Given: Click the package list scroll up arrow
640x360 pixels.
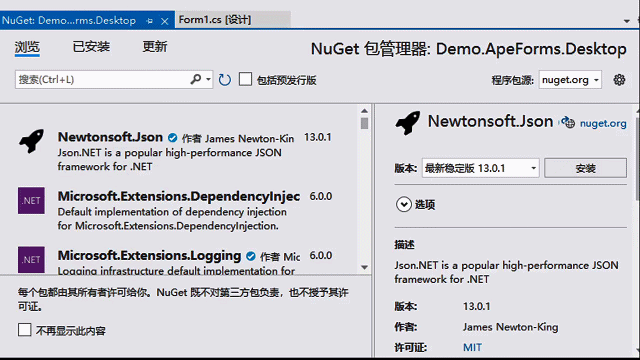Looking at the screenshot, I should (364, 111).
